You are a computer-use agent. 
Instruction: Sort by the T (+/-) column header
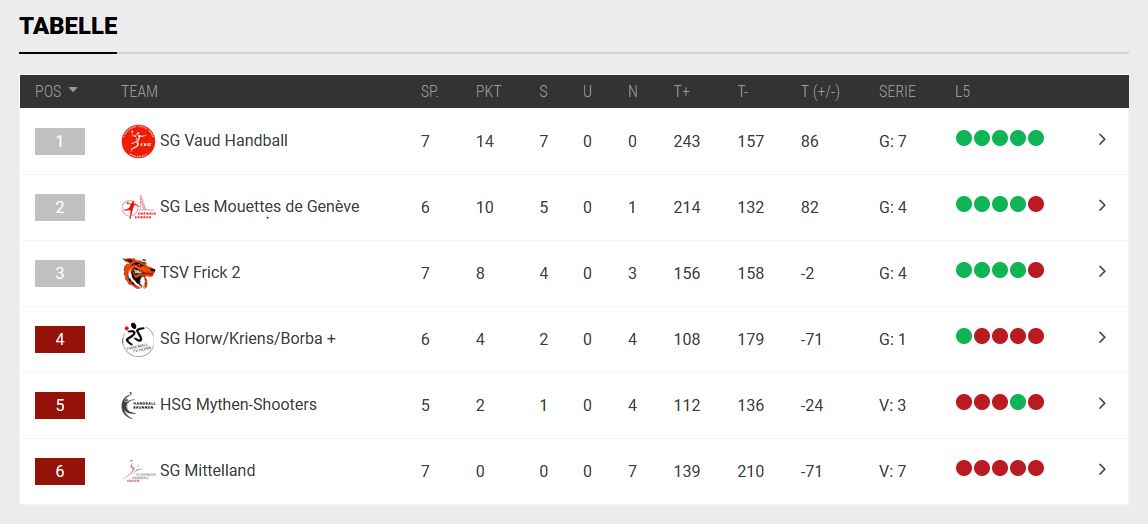(x=820, y=91)
